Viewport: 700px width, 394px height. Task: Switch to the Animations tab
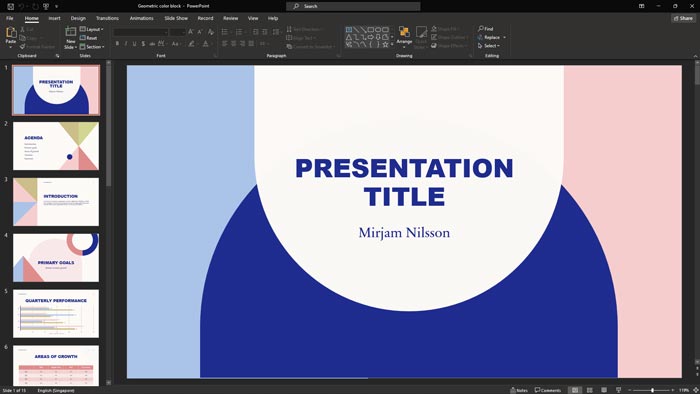click(x=142, y=18)
